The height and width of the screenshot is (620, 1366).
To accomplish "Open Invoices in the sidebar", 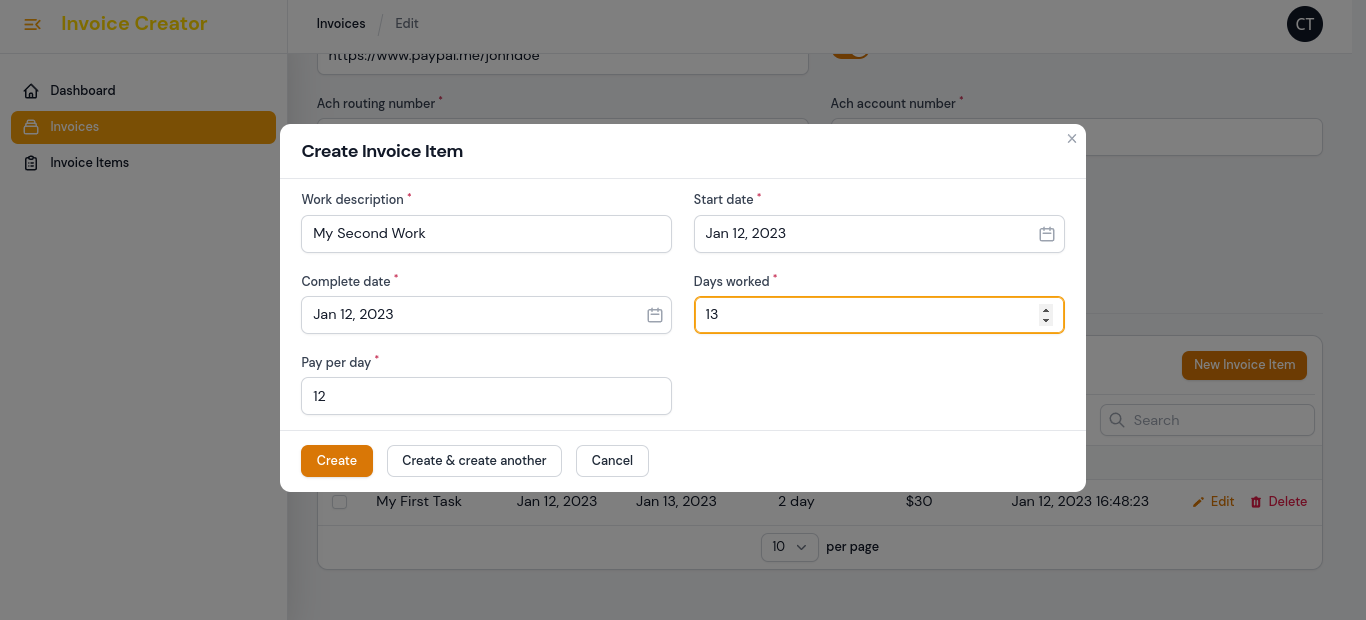I will coord(143,127).
